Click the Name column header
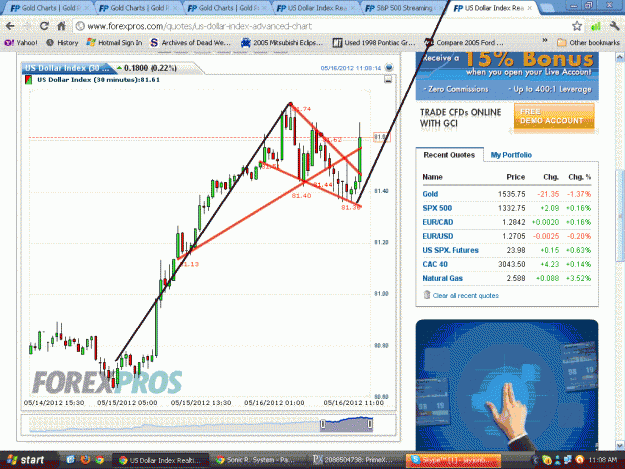625x469 pixels. pos(432,177)
